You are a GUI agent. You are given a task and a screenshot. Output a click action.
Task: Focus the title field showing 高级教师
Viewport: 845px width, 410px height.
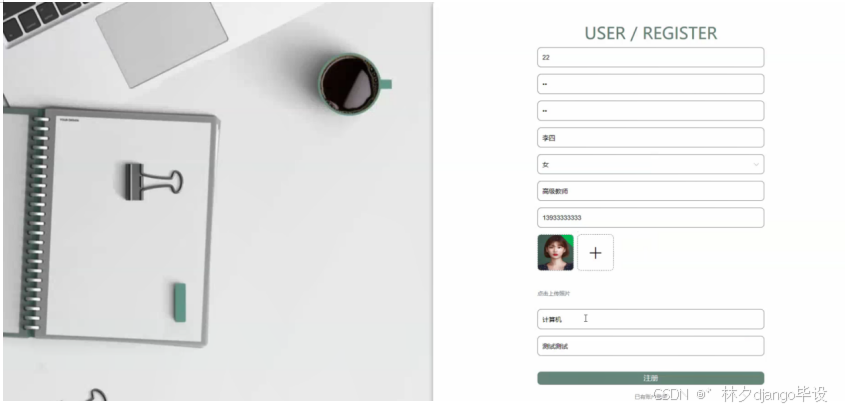[650, 191]
